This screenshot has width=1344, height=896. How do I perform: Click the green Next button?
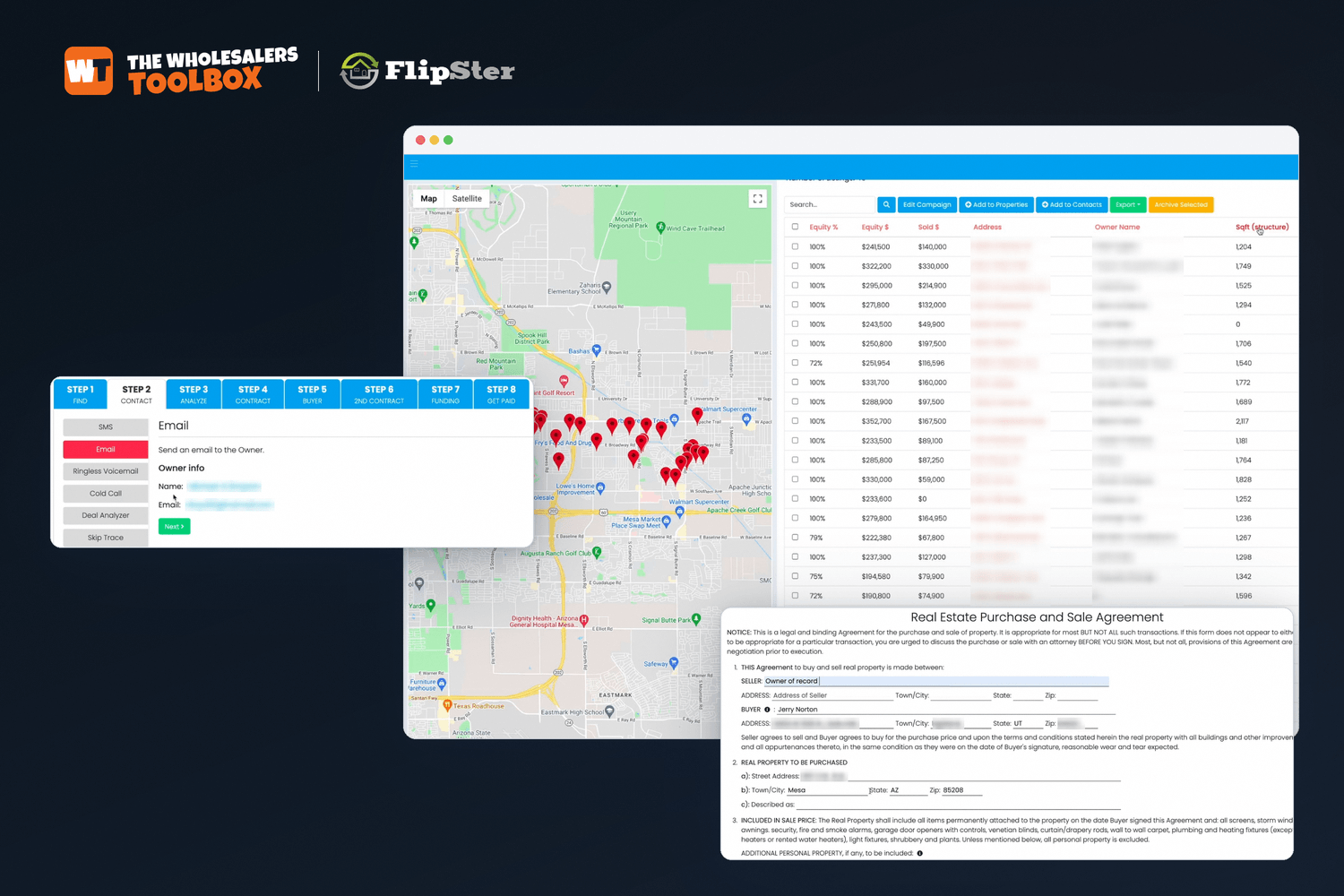coord(174,527)
